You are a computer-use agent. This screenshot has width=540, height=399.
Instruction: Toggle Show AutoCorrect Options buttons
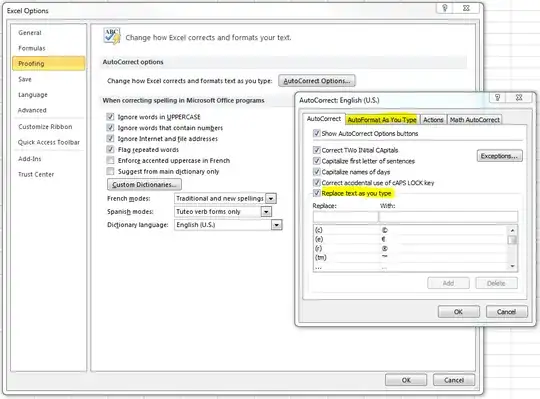(x=316, y=133)
